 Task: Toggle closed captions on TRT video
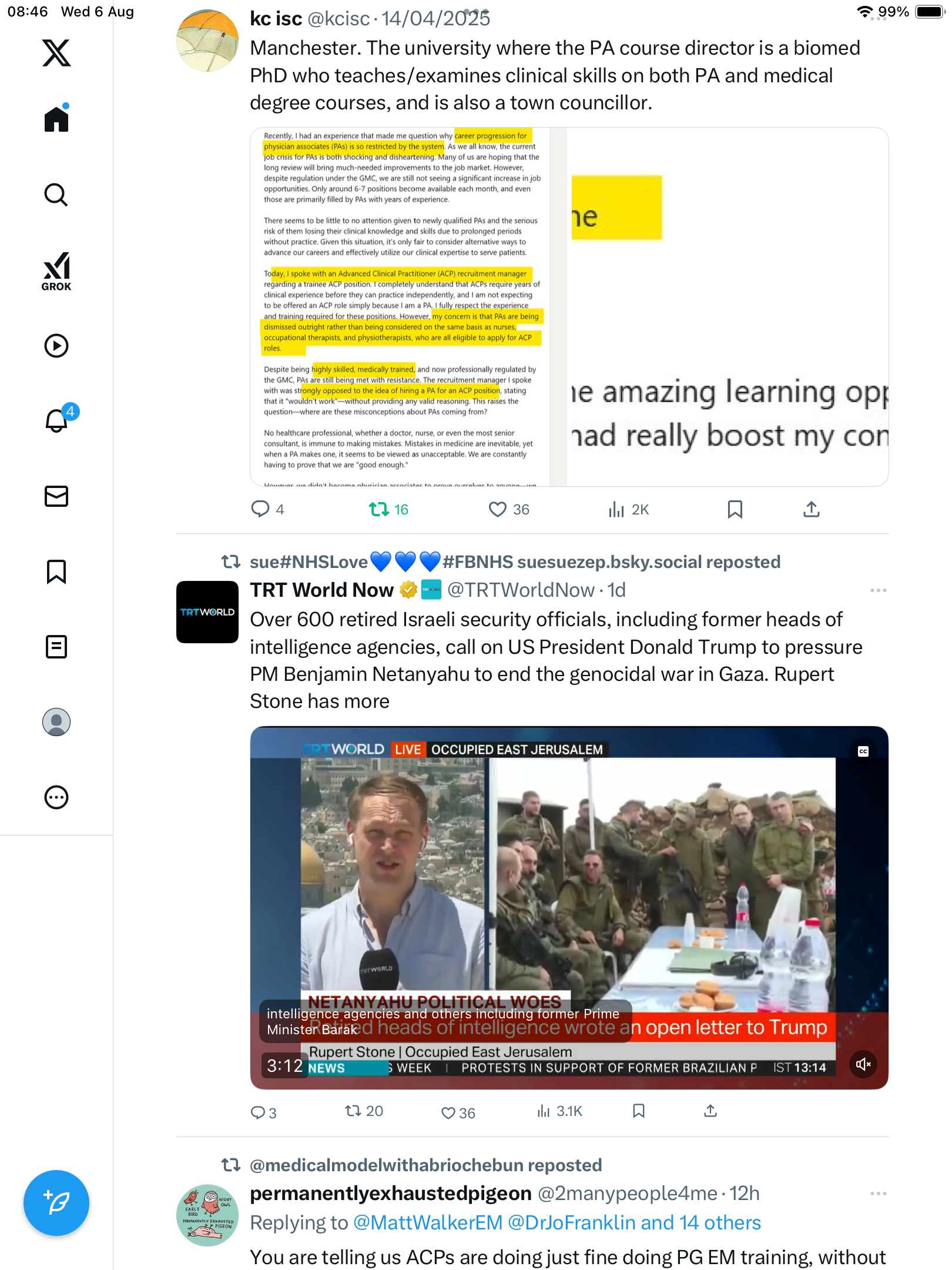[863, 751]
